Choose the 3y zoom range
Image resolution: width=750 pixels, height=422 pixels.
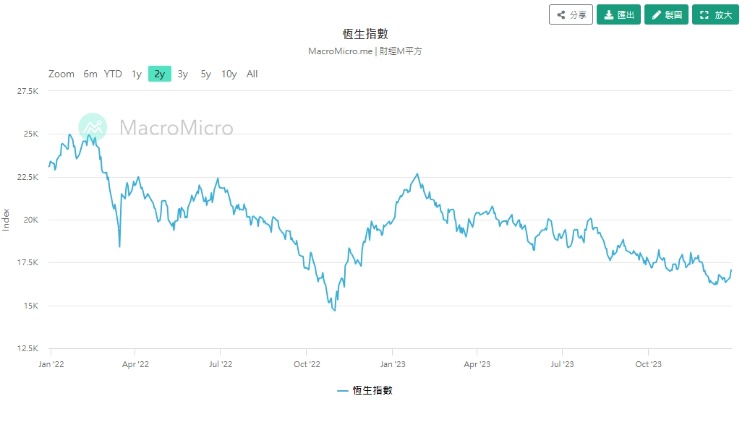182,74
